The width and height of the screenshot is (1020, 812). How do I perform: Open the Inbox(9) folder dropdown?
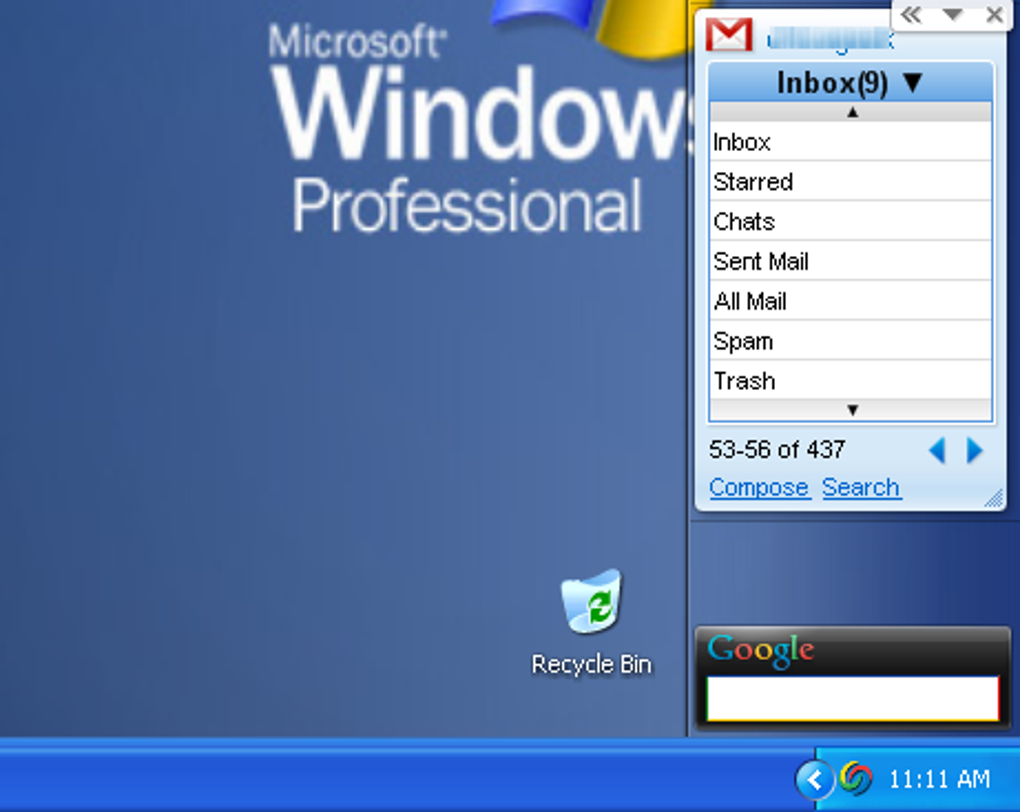click(851, 83)
